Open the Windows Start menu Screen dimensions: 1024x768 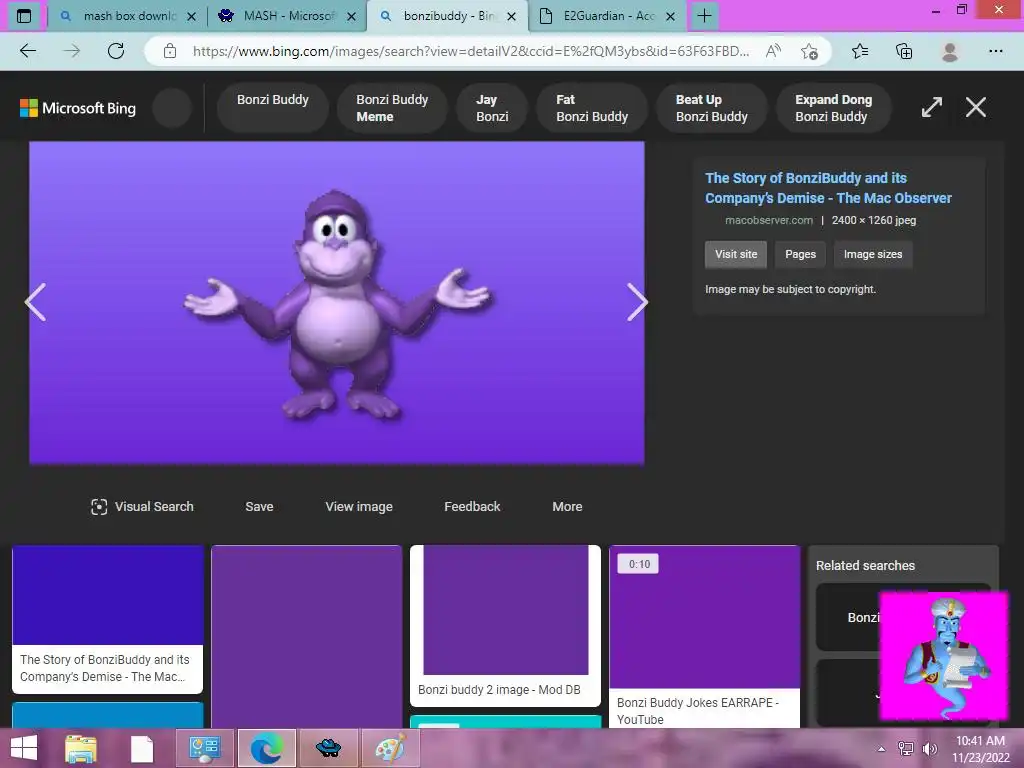pos(24,748)
